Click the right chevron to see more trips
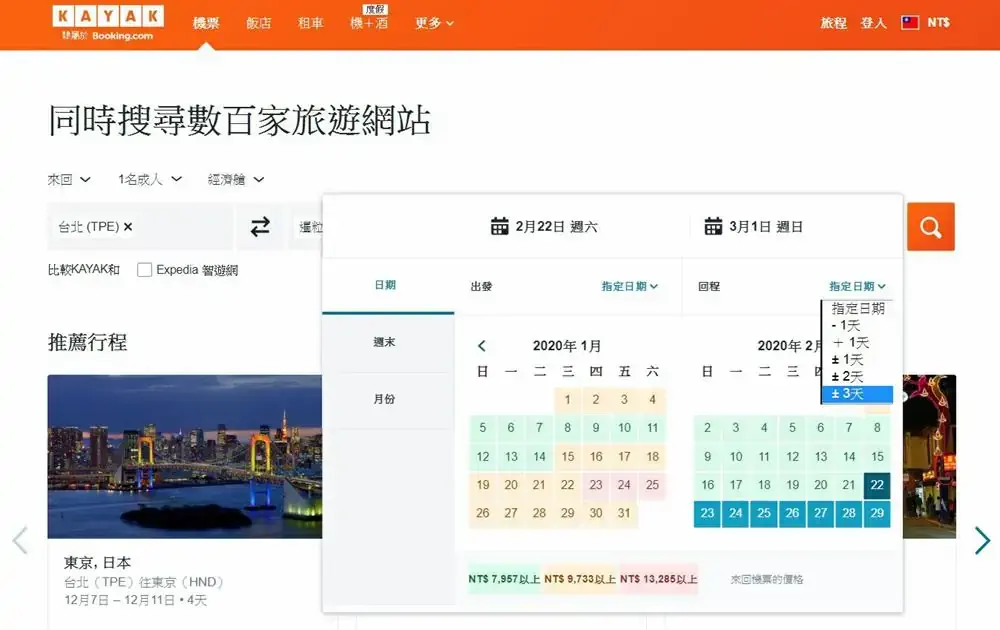The width and height of the screenshot is (1000, 630). [x=982, y=540]
